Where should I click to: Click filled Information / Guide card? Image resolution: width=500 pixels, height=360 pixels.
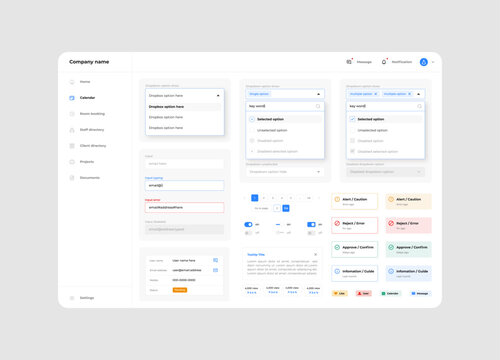pyautogui.click(x=408, y=273)
